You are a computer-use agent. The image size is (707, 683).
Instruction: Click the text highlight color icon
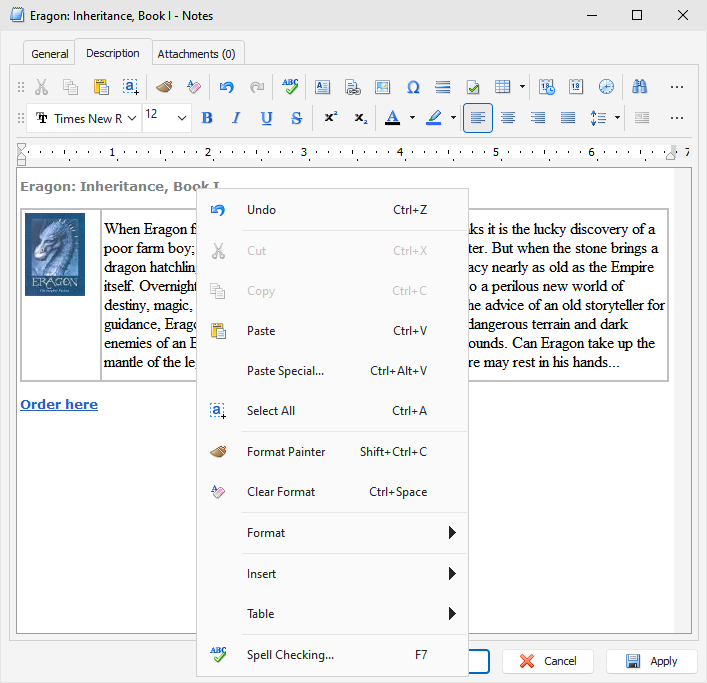(434, 118)
